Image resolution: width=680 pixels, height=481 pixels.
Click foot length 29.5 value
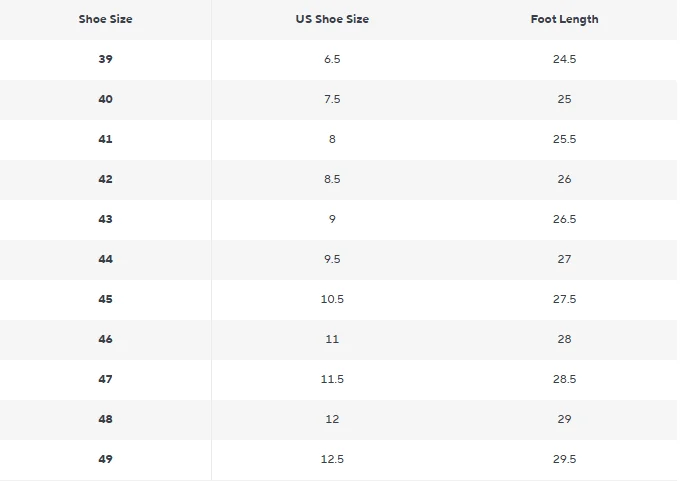point(564,460)
